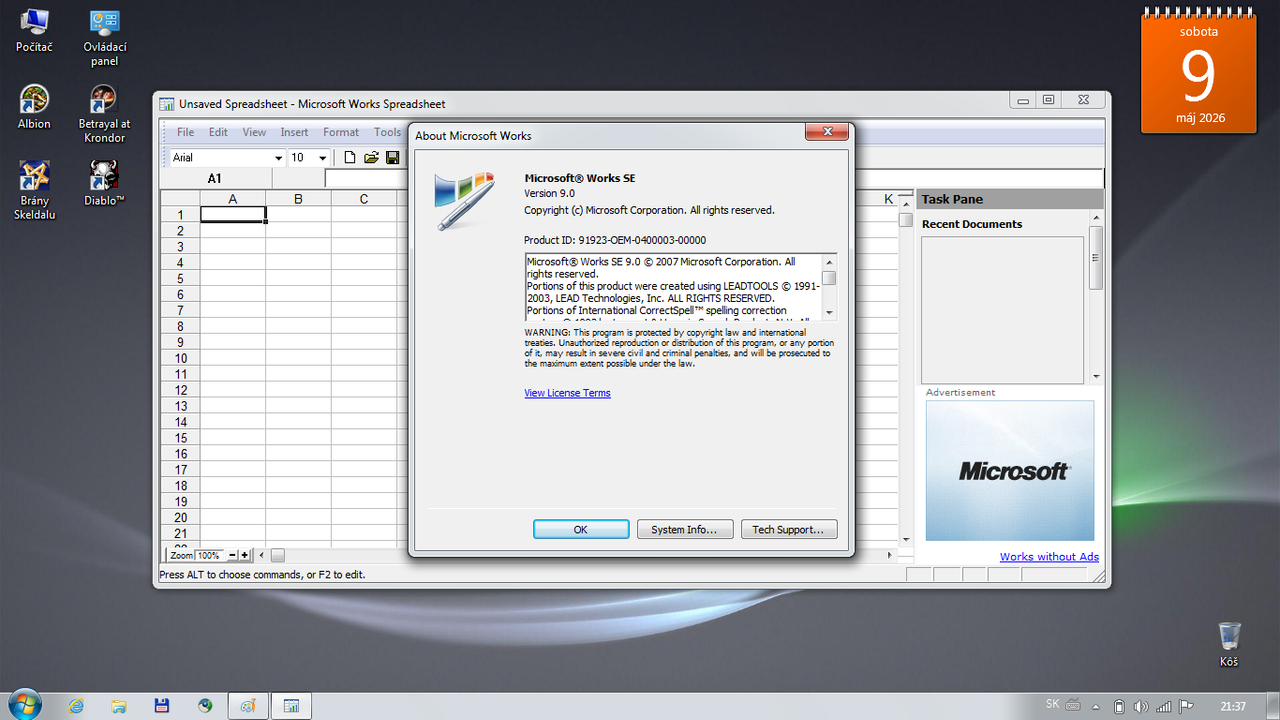
Task: Close the About Microsoft Works dialog
Action: (x=827, y=132)
